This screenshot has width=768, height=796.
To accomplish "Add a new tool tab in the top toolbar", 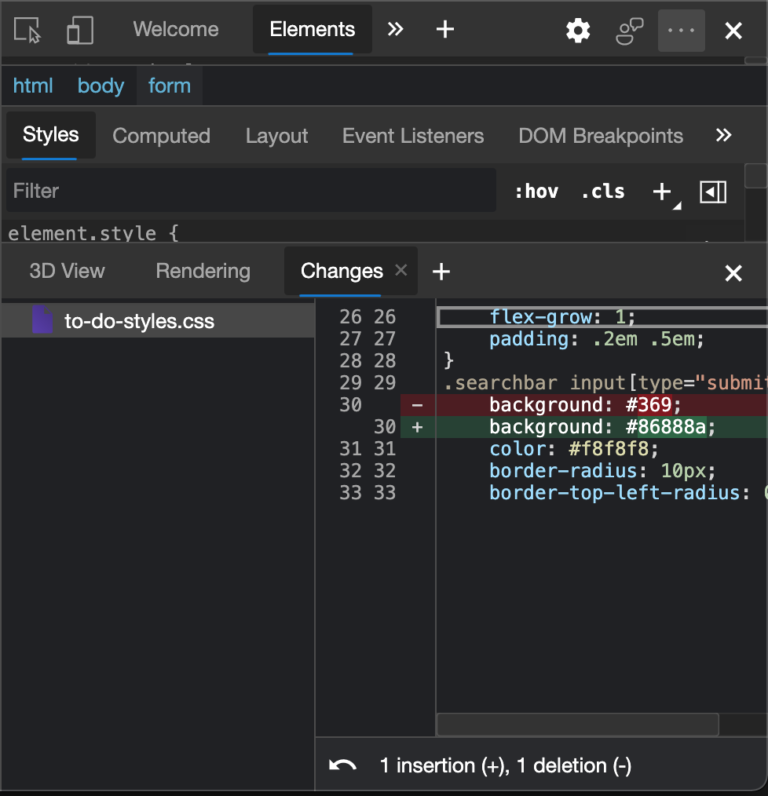I will (445, 30).
